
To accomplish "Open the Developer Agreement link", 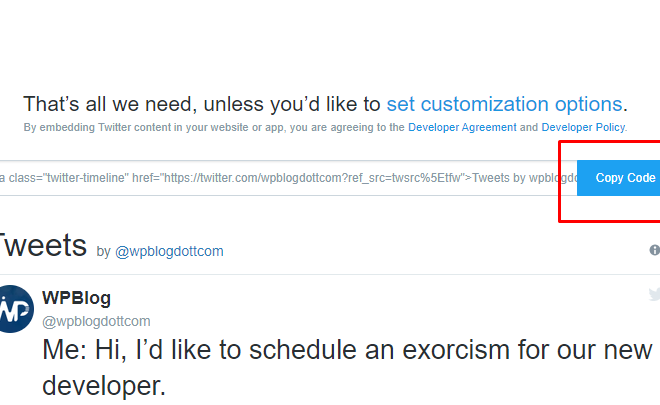I will coord(462,127).
